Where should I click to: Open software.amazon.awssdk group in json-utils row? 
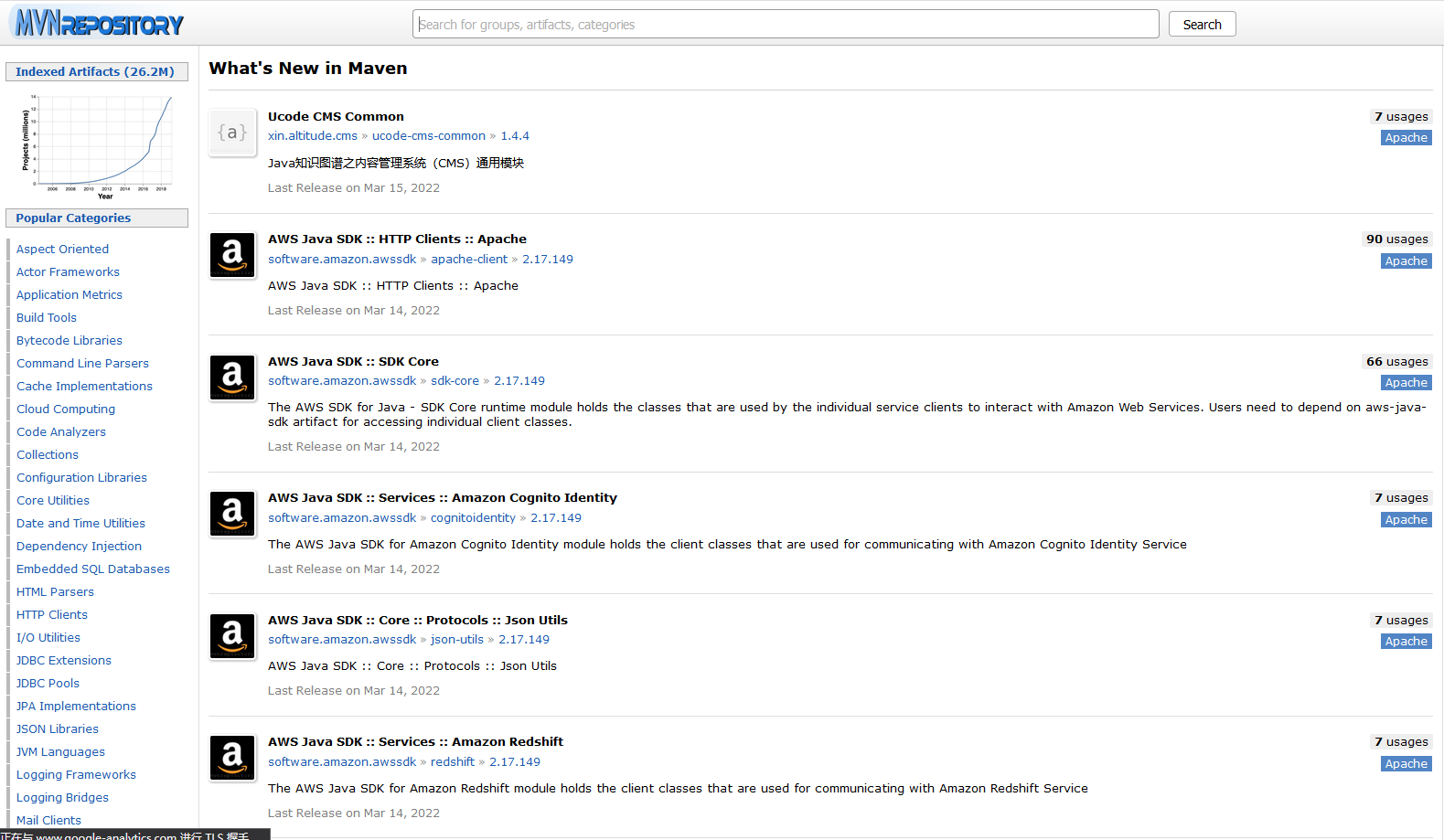[342, 639]
